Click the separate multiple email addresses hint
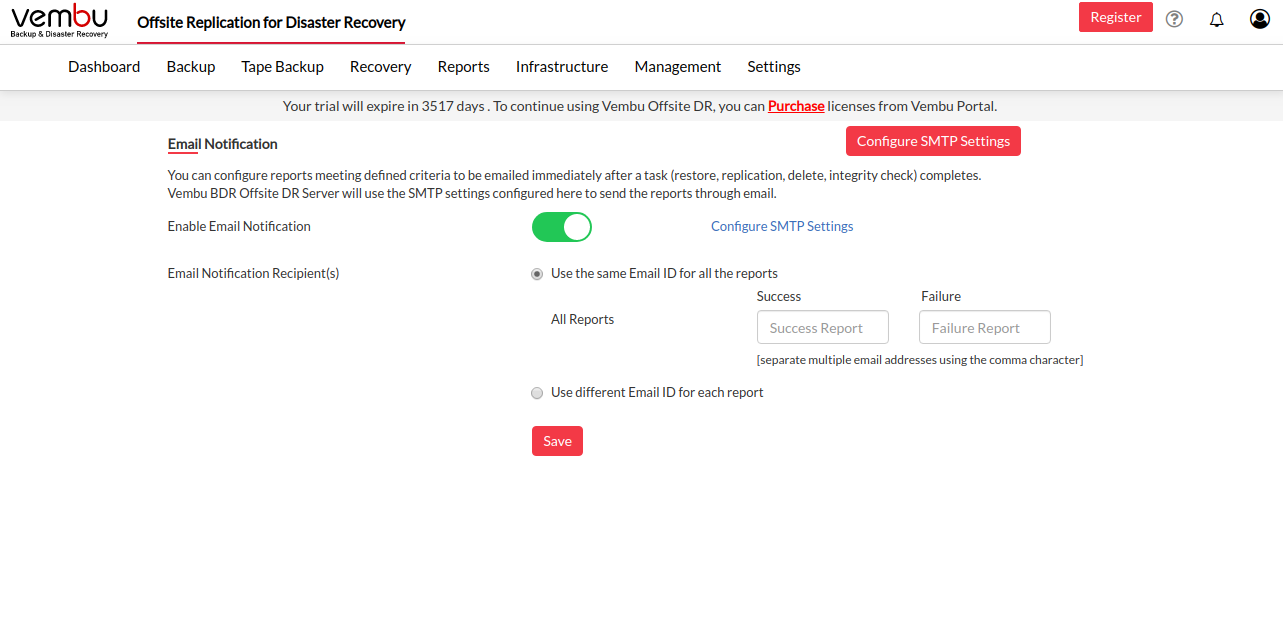1283x638 pixels. 920,360
